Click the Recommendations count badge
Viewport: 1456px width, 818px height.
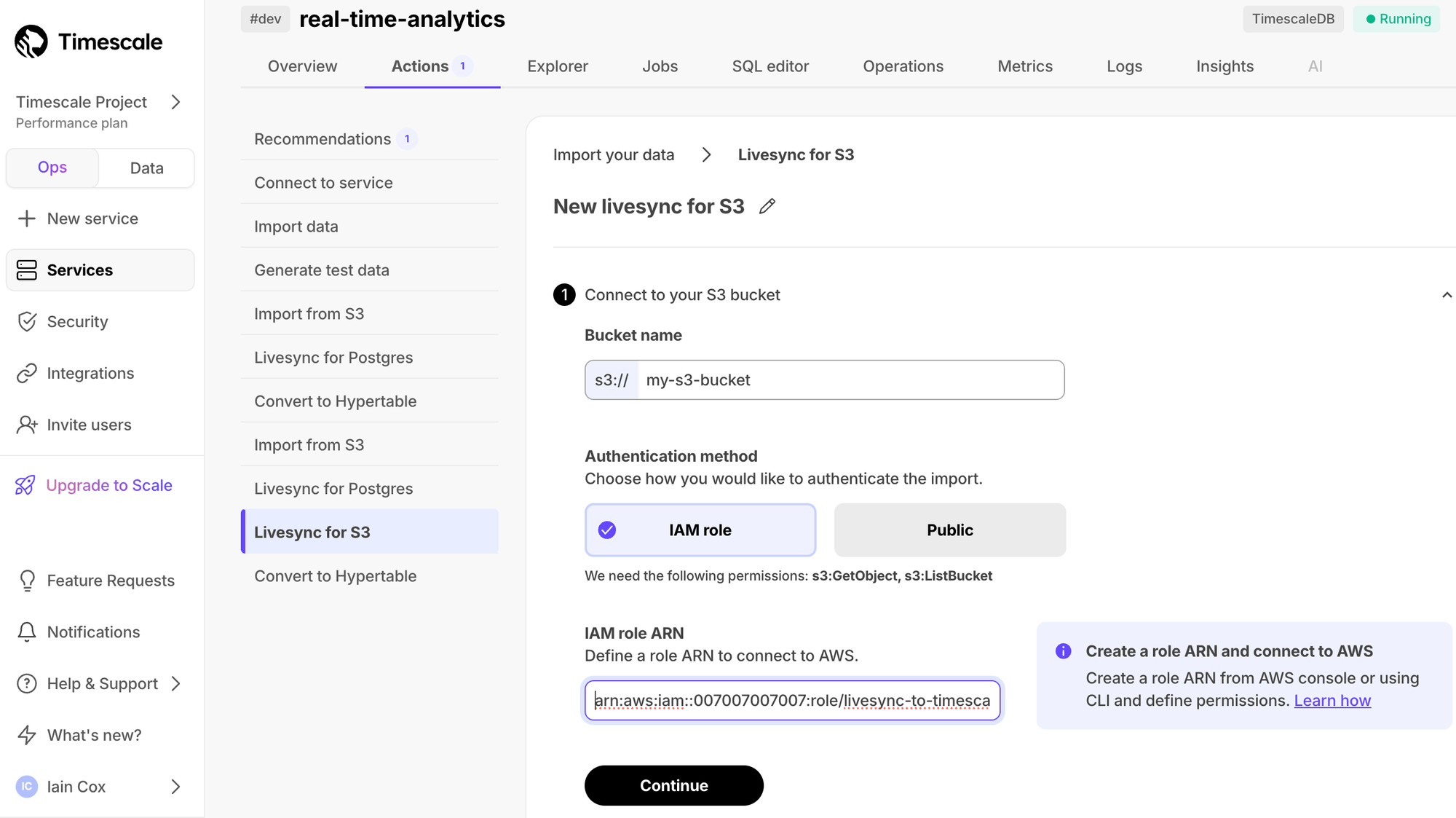[407, 139]
